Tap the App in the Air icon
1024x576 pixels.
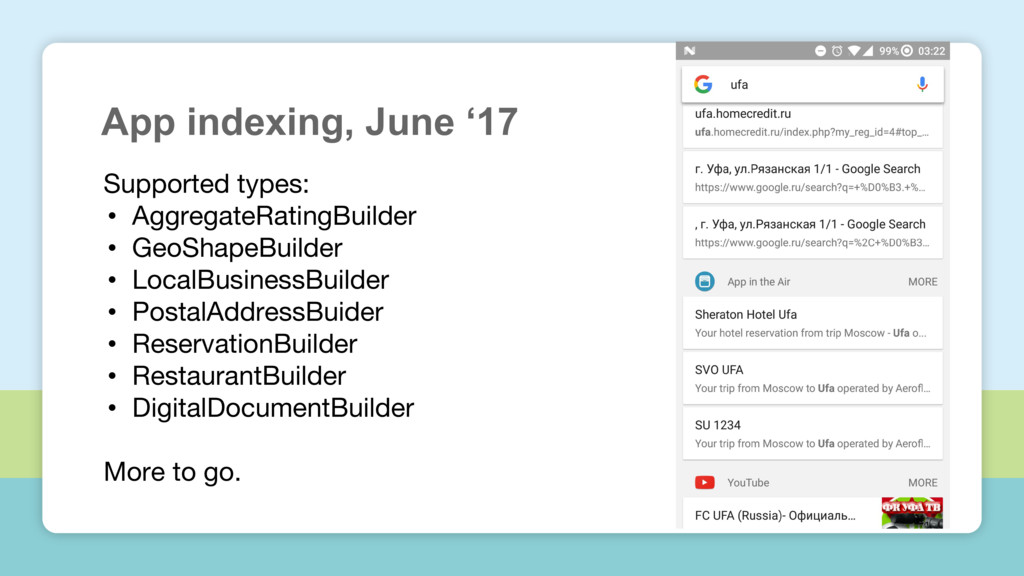coord(704,281)
